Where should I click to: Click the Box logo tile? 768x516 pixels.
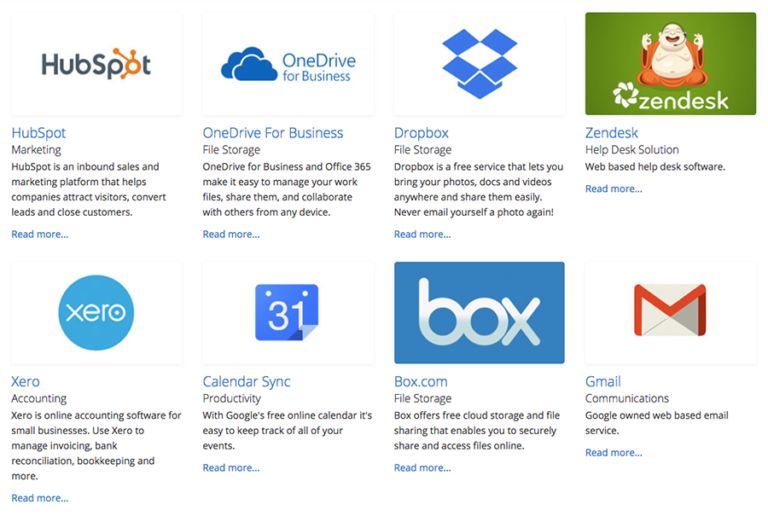[479, 312]
